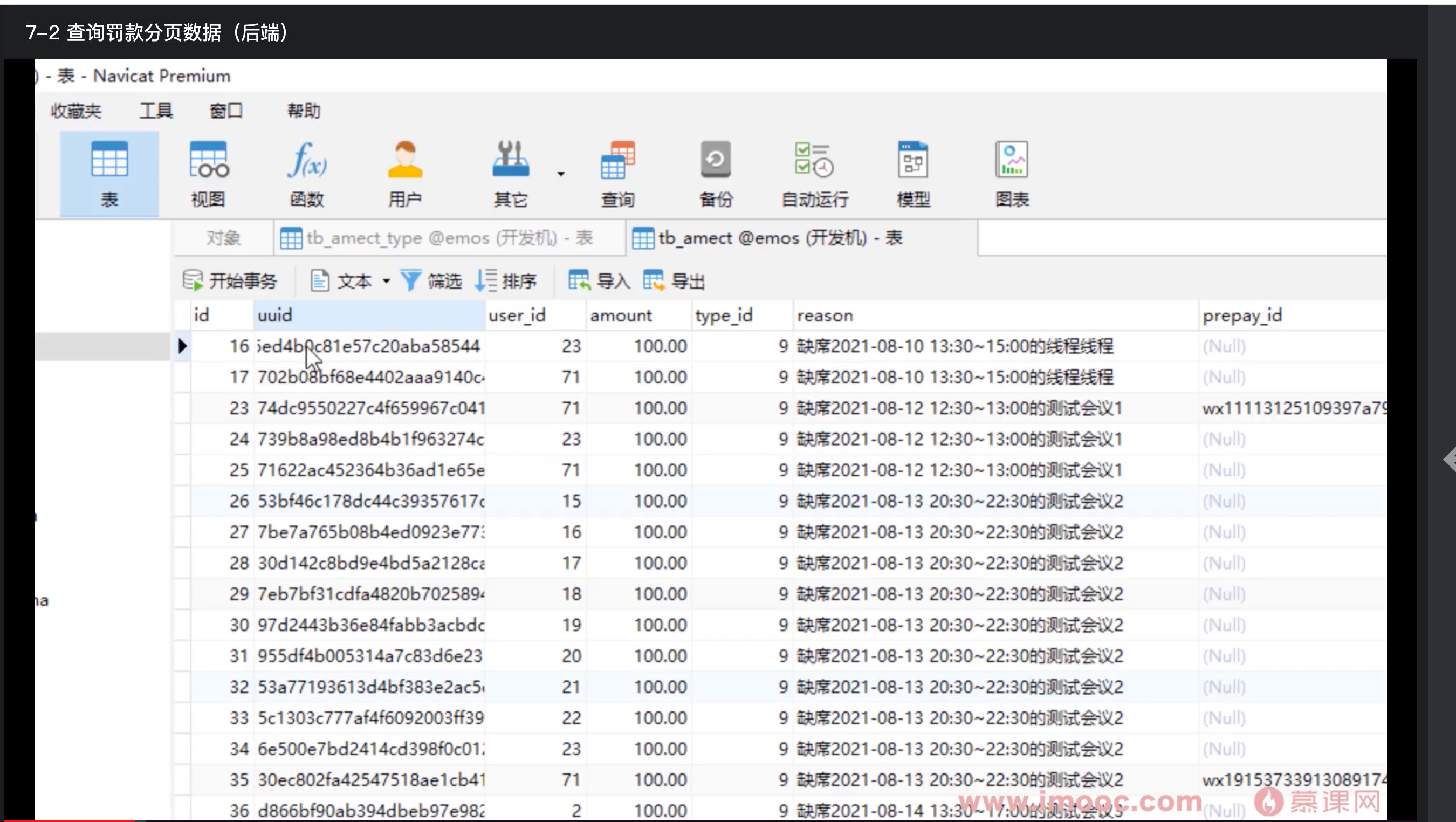Click the 导出 export button
Image resolution: width=1456 pixels, height=822 pixels.
(x=674, y=281)
